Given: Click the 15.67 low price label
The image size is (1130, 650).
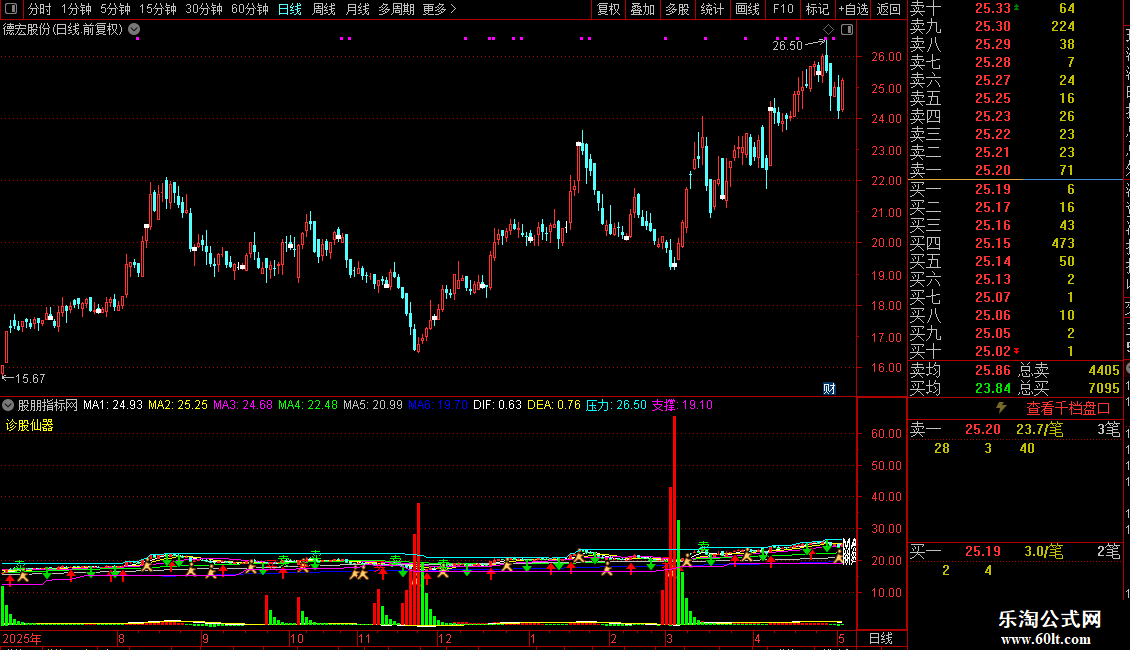Looking at the screenshot, I should (30, 378).
